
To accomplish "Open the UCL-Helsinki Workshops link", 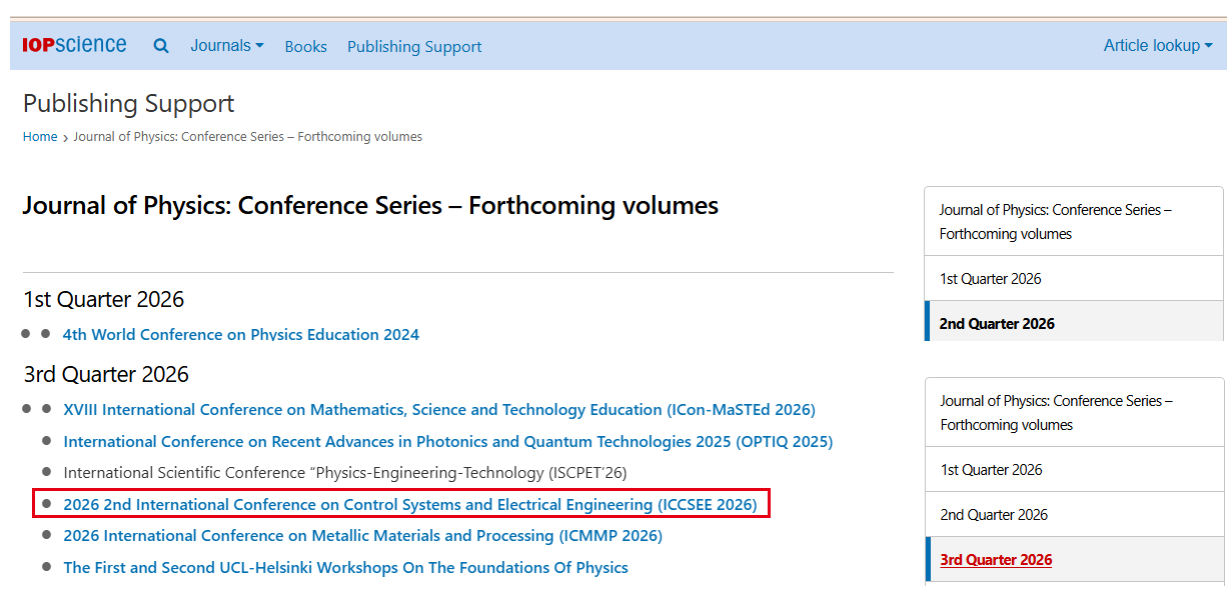I will click(346, 568).
